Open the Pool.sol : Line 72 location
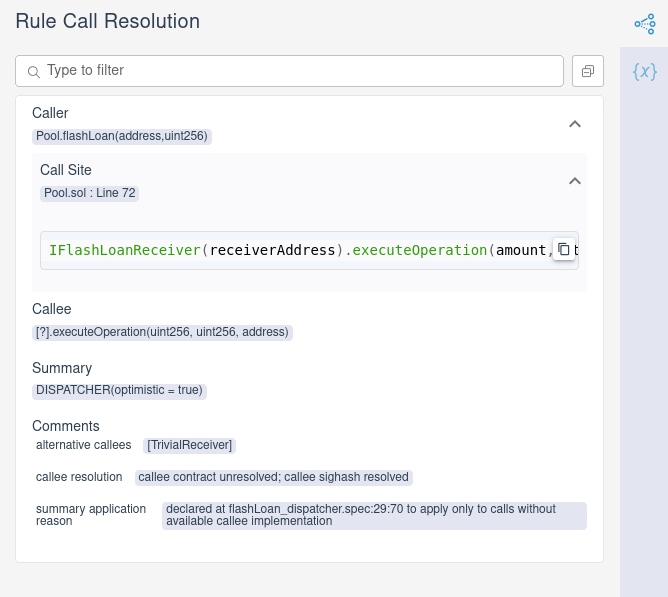This screenshot has height=597, width=668. point(90,193)
